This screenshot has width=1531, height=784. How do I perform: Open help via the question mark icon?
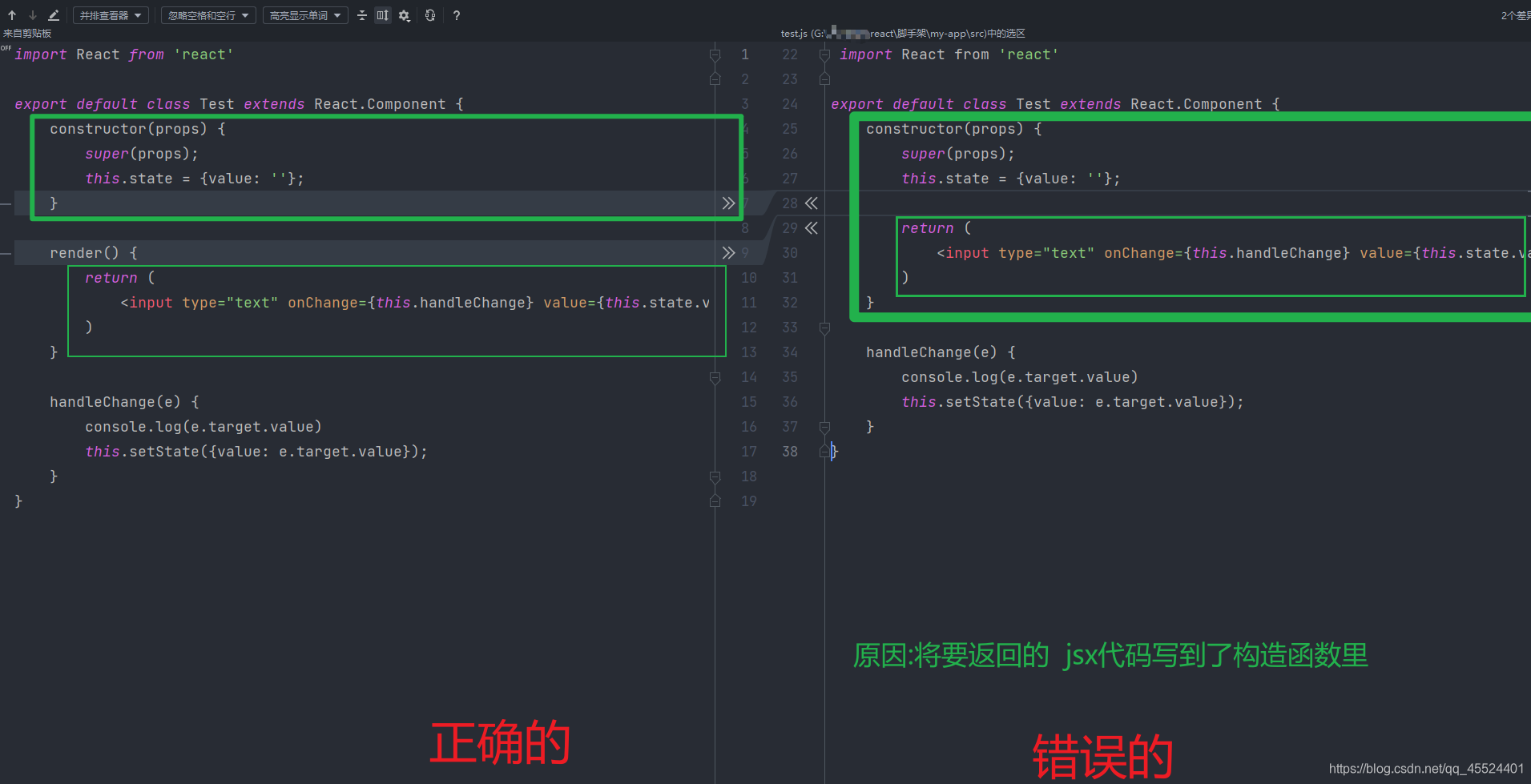(456, 15)
